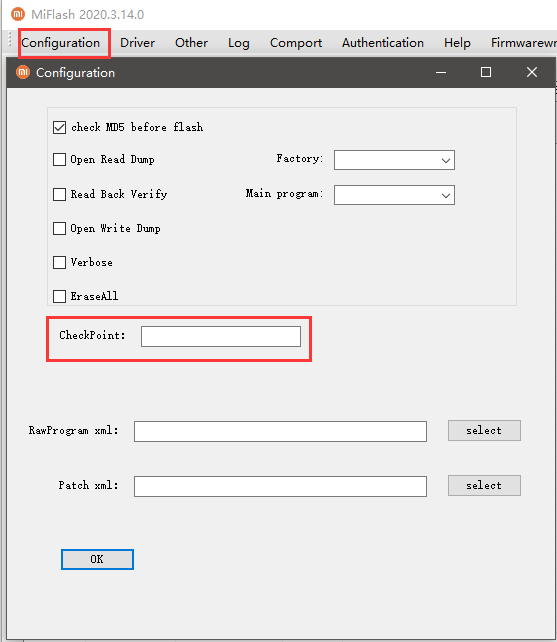The image size is (557, 642).
Task: Click the MiFlash logo icon in title bar
Action: [x=18, y=14]
